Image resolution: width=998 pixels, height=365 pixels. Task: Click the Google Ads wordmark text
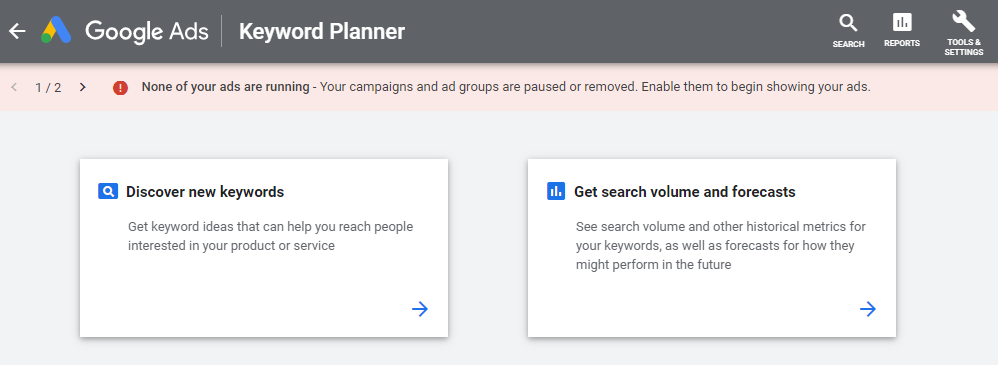[147, 31]
